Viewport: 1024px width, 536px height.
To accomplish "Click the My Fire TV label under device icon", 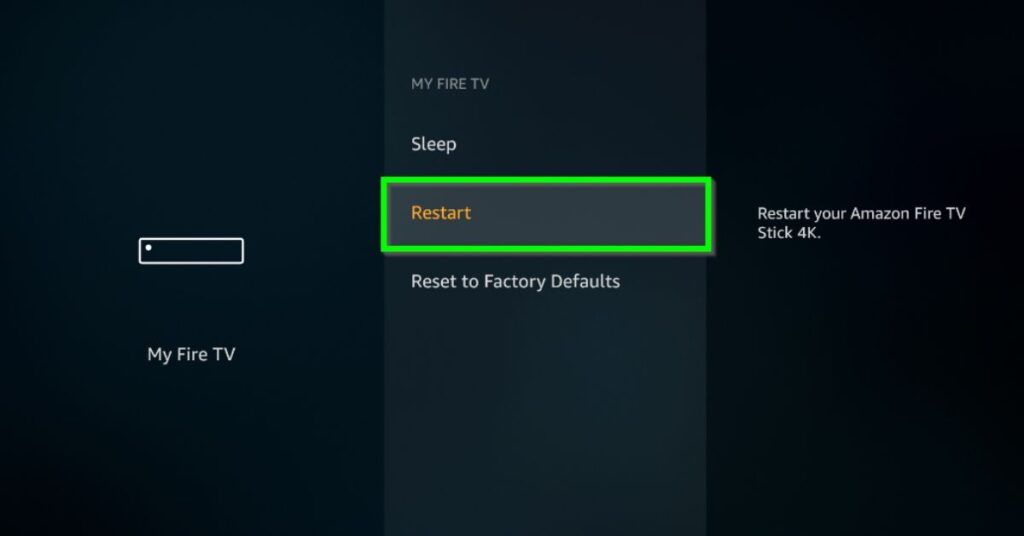I will click(x=191, y=355).
